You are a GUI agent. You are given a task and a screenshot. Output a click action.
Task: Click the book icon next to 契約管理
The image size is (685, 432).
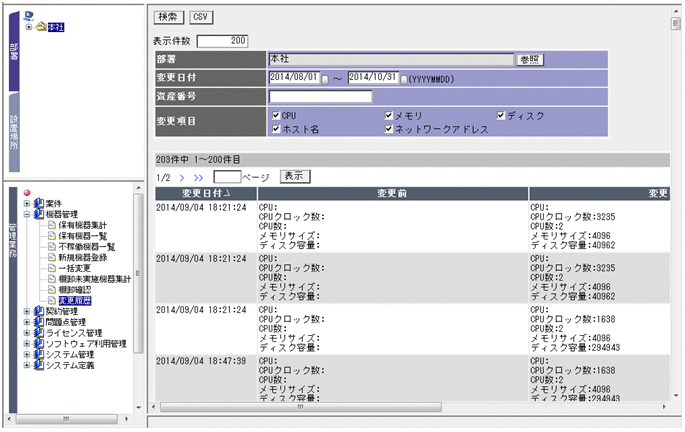[39, 311]
